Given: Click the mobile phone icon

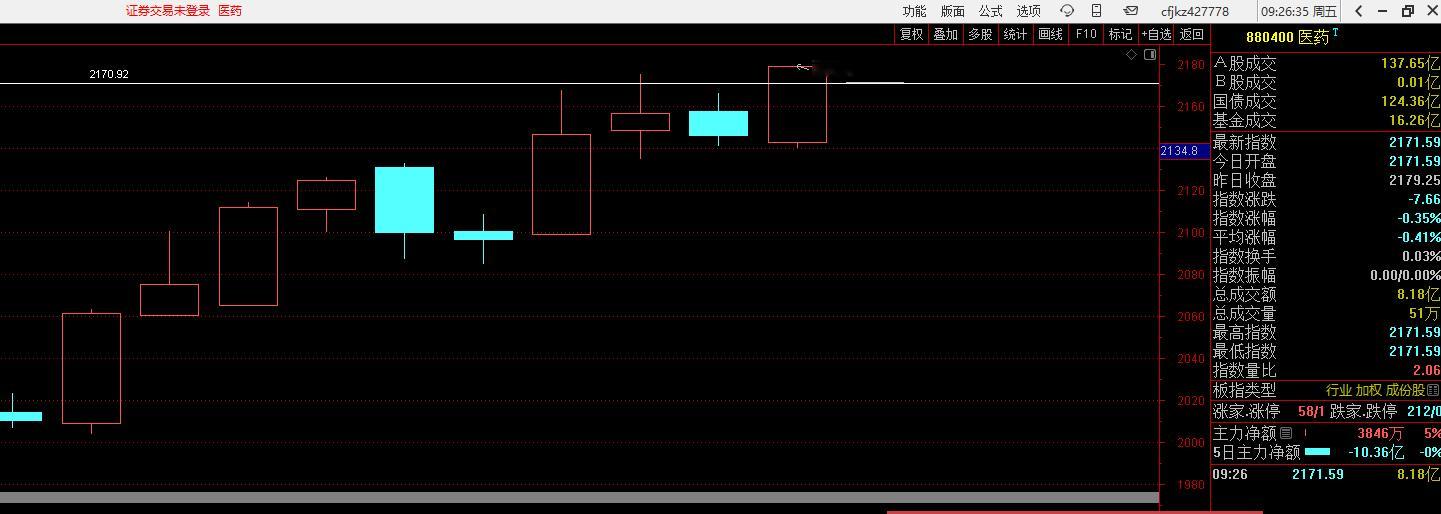Looking at the screenshot, I should tap(1097, 11).
